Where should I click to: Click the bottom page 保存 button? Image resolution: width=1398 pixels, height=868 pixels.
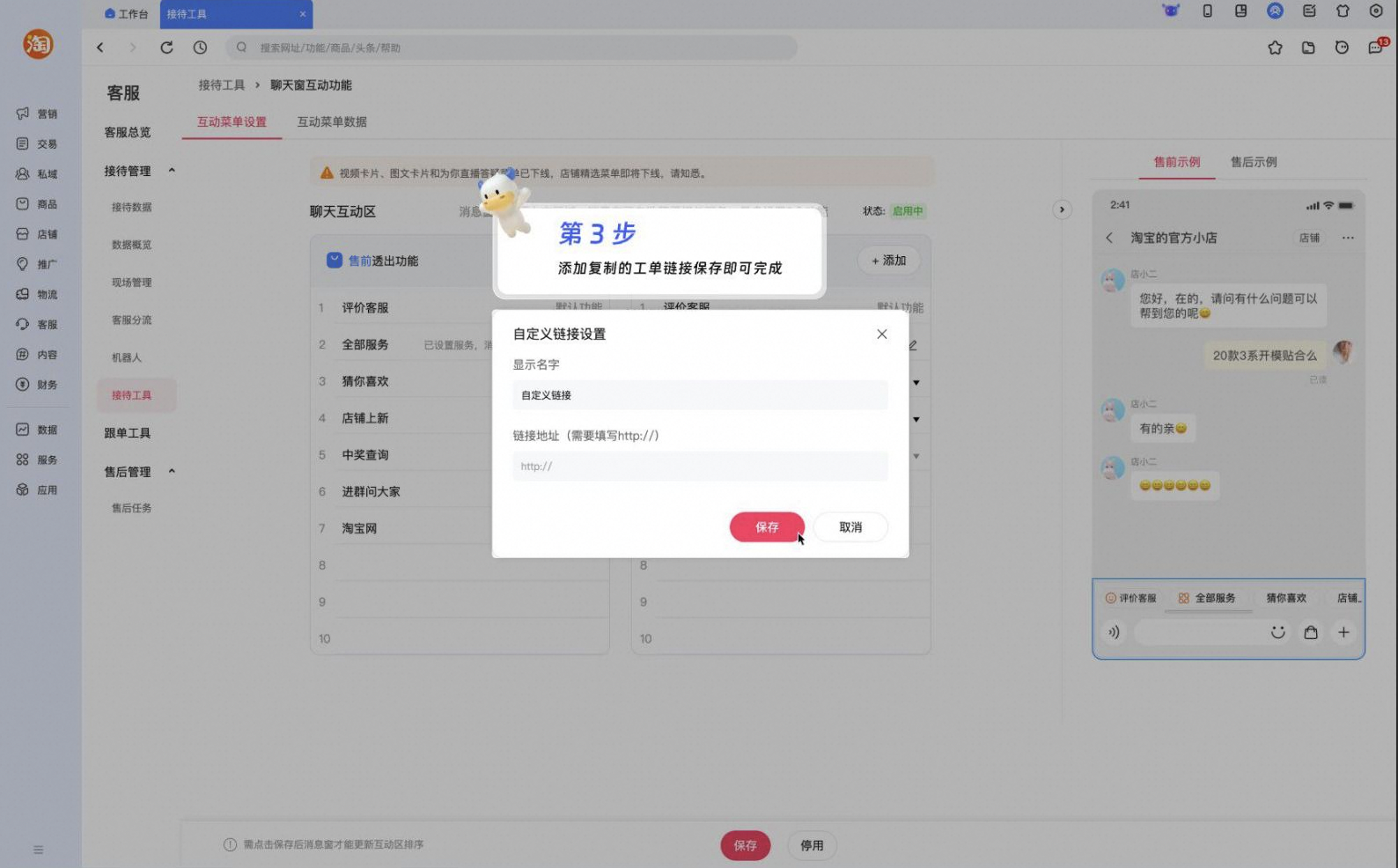click(746, 845)
